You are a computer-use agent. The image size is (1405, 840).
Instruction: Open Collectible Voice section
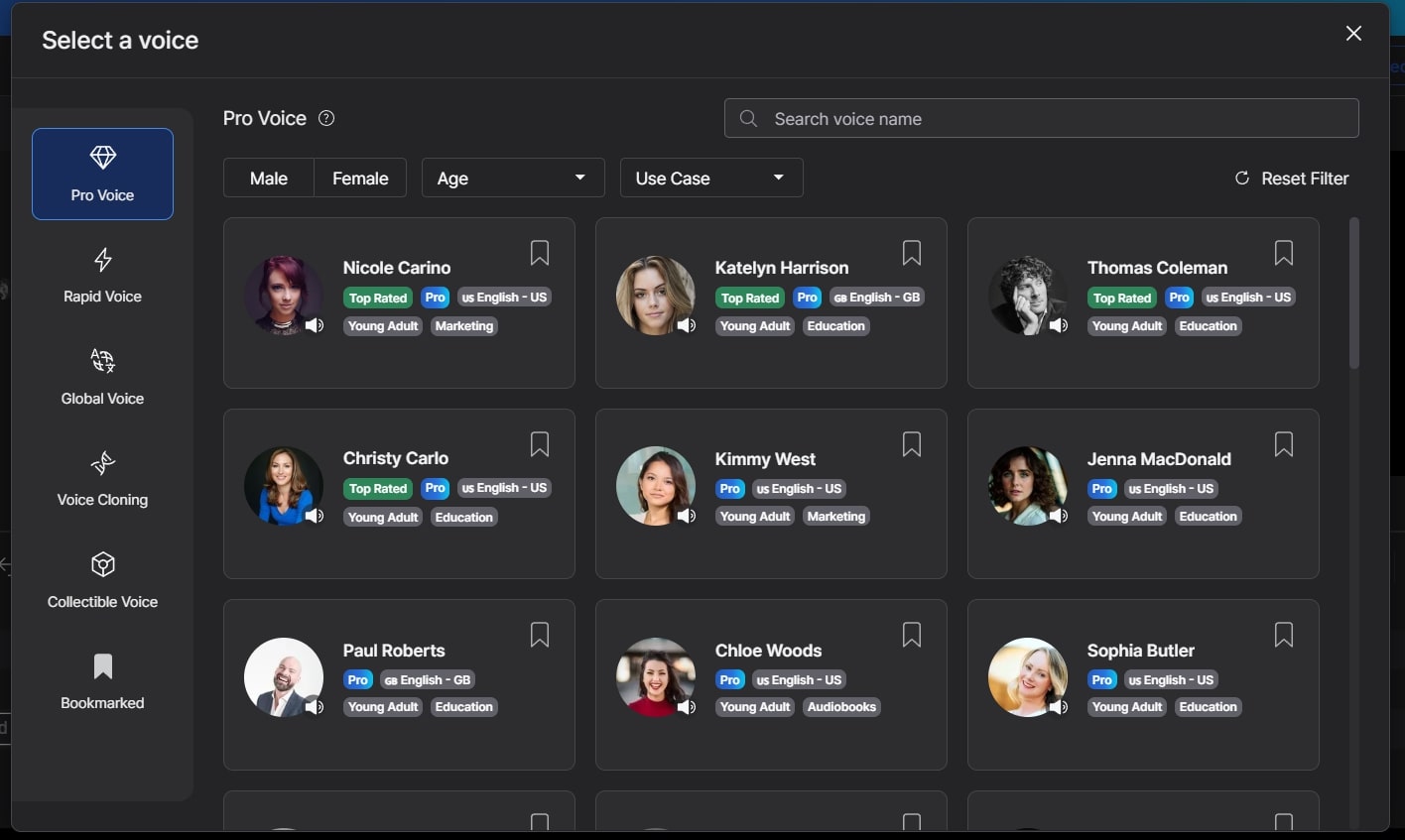[102, 581]
